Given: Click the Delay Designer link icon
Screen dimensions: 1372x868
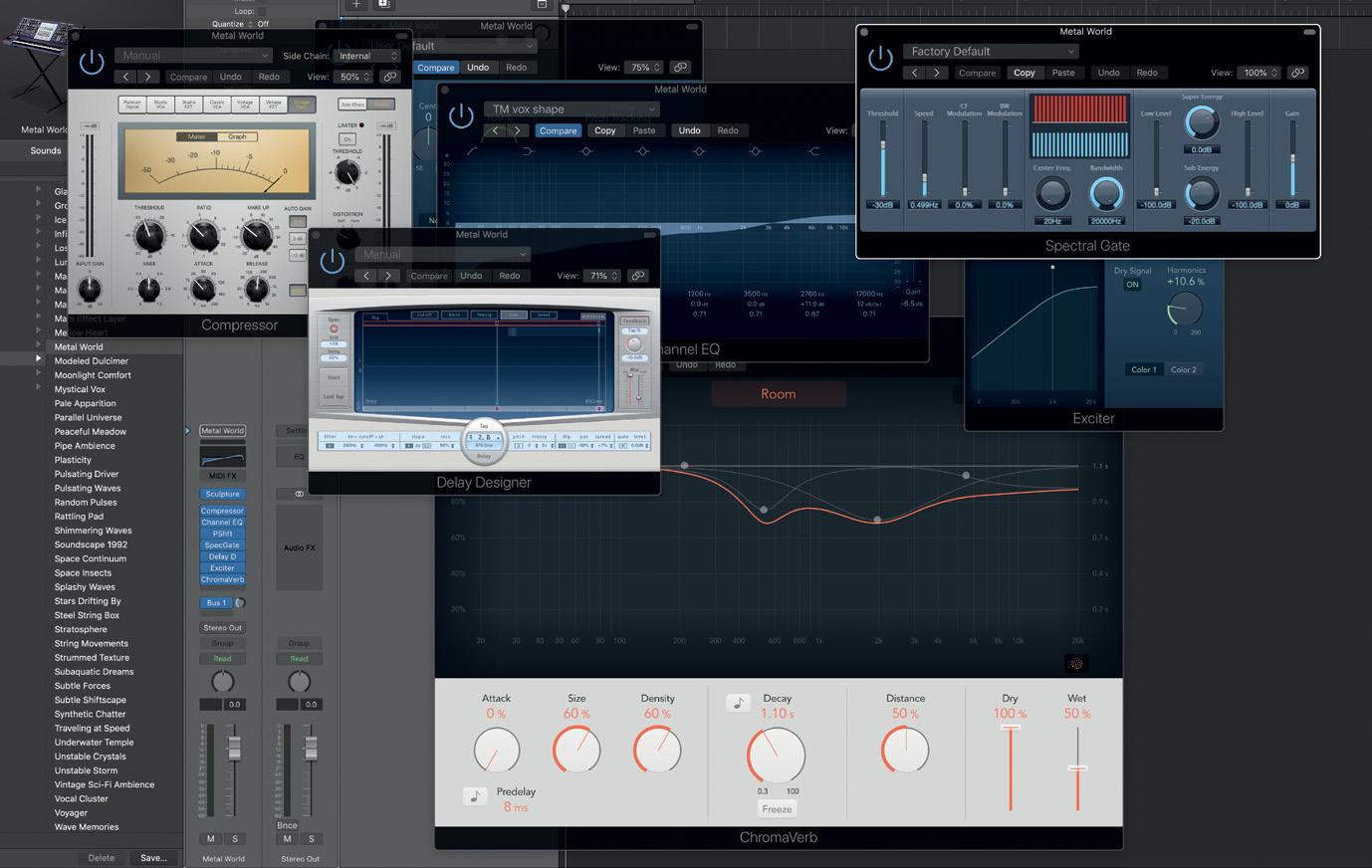Looking at the screenshot, I should click(x=638, y=276).
